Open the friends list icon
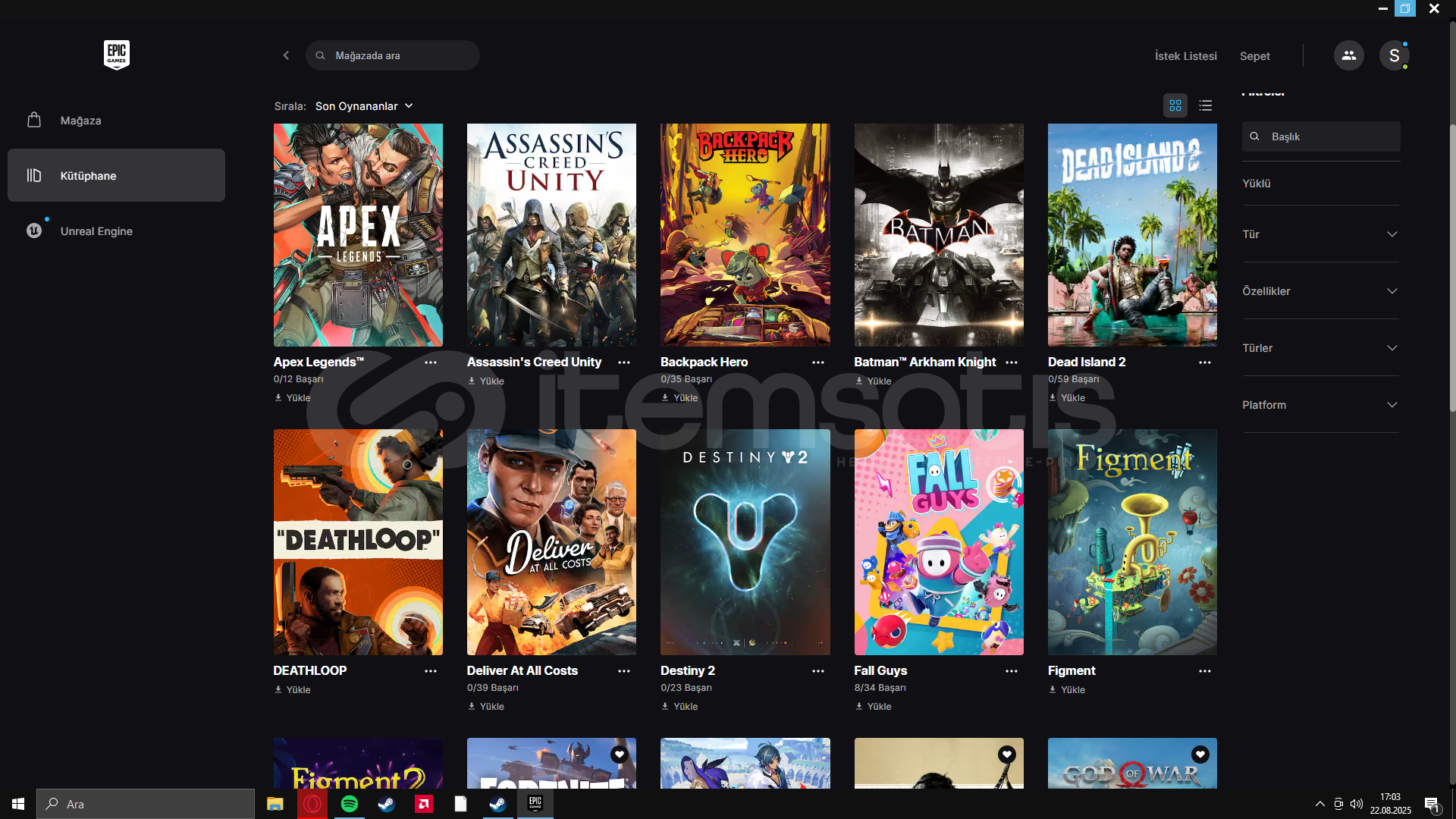1456x819 pixels. 1348,55
